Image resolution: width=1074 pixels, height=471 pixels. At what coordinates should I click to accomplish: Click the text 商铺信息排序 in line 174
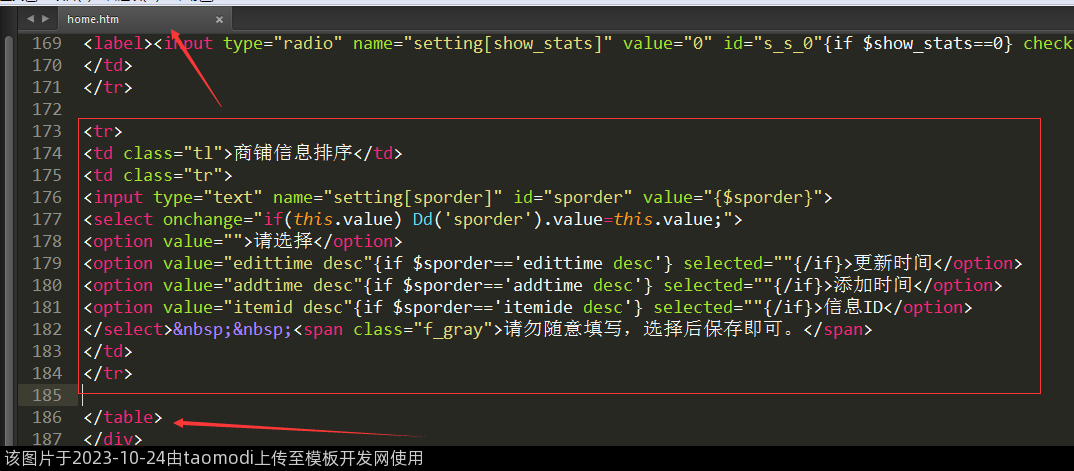(x=295, y=153)
